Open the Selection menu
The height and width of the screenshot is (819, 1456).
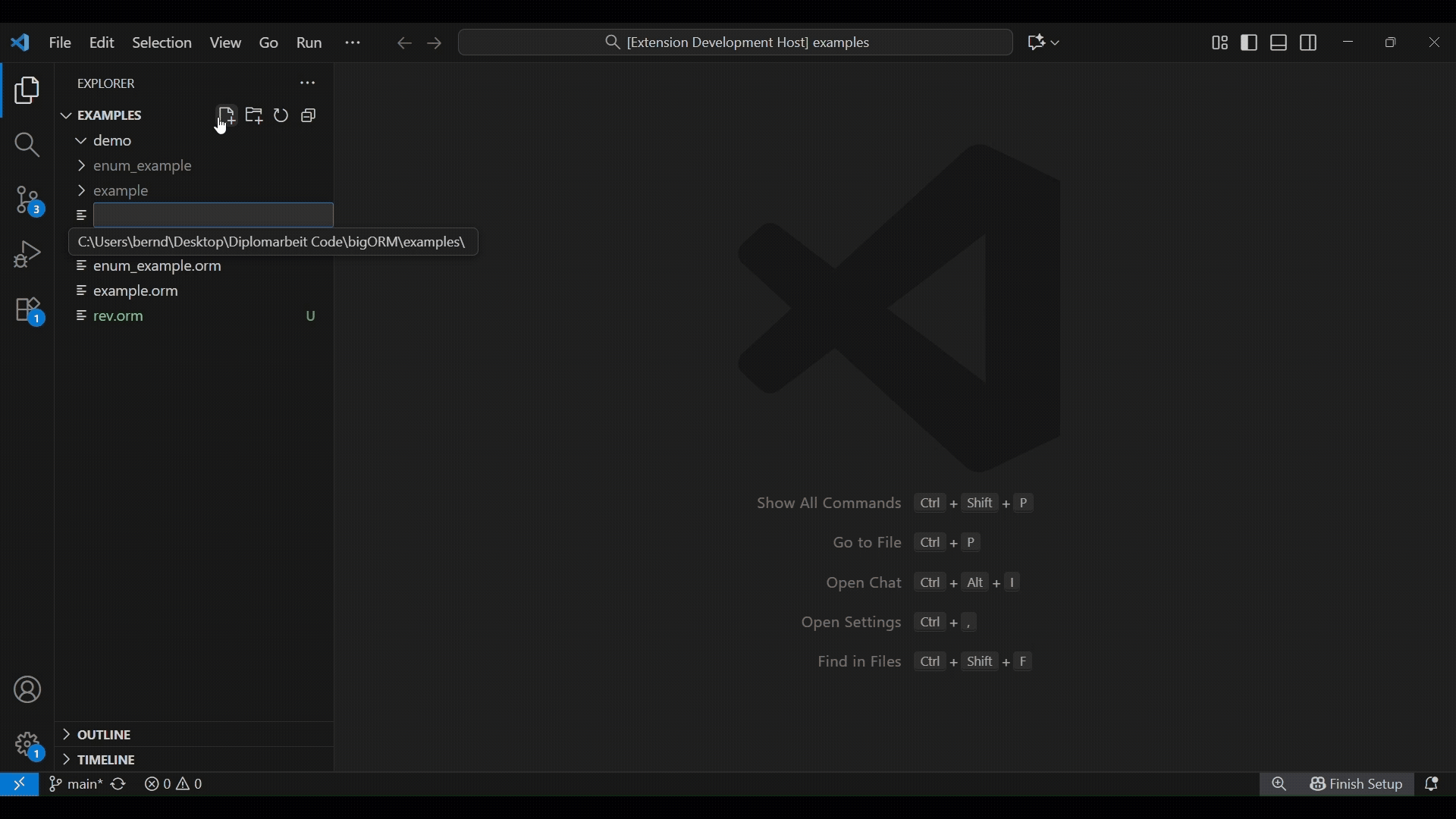pos(162,43)
